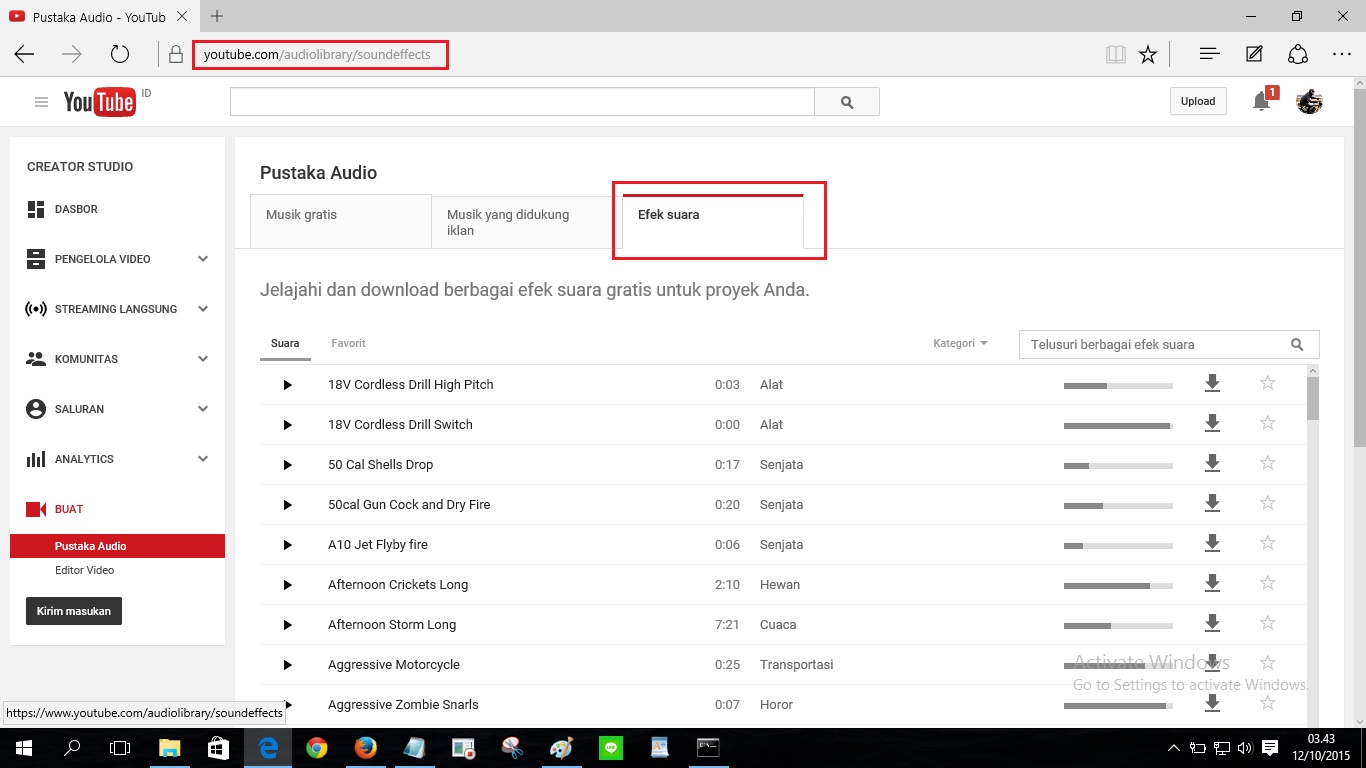Download 18V Cordless Drill Switch
The image size is (1366, 768).
[1212, 423]
